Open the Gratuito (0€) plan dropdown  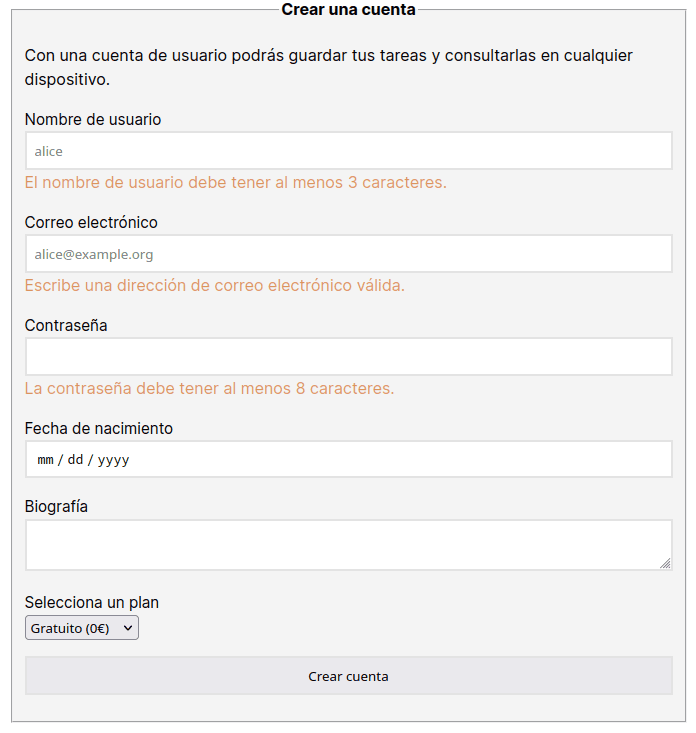tap(81, 628)
